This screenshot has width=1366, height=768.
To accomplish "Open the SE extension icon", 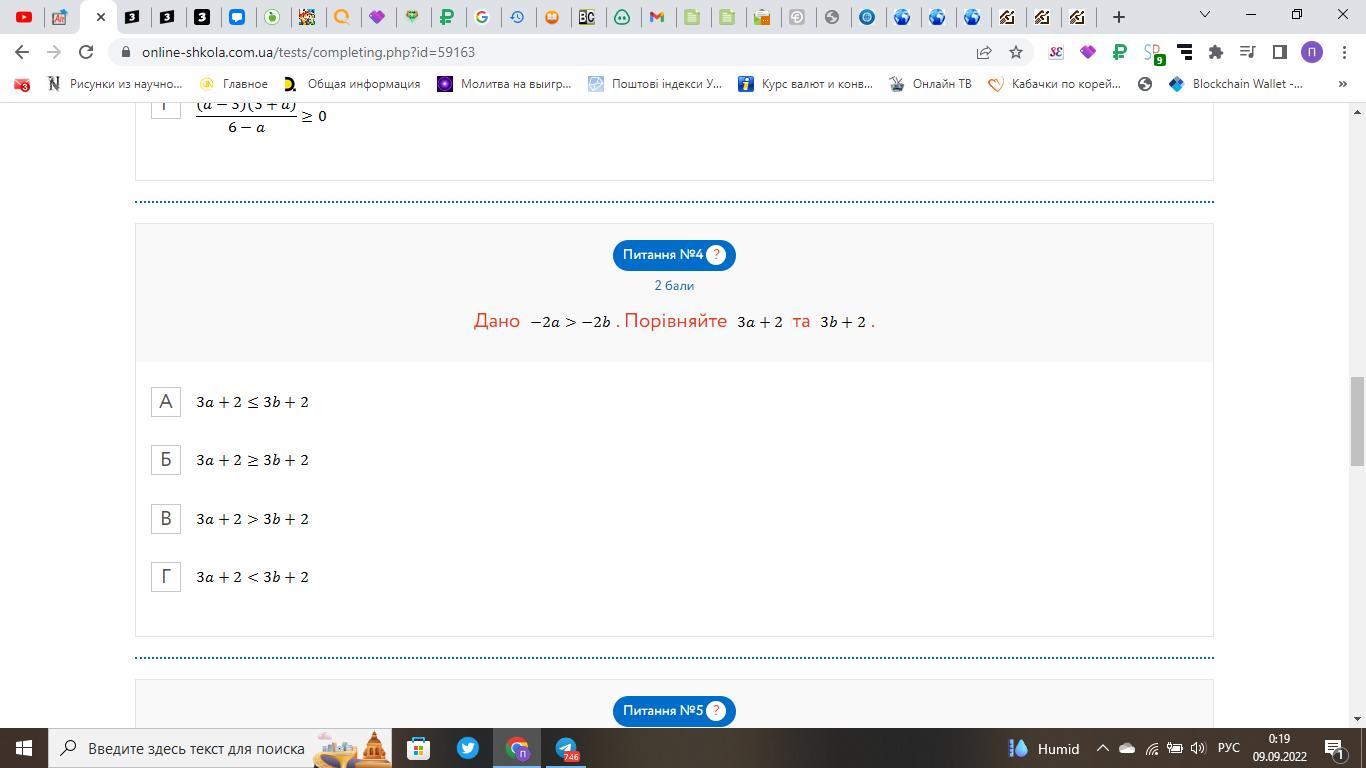I will point(1056,52).
